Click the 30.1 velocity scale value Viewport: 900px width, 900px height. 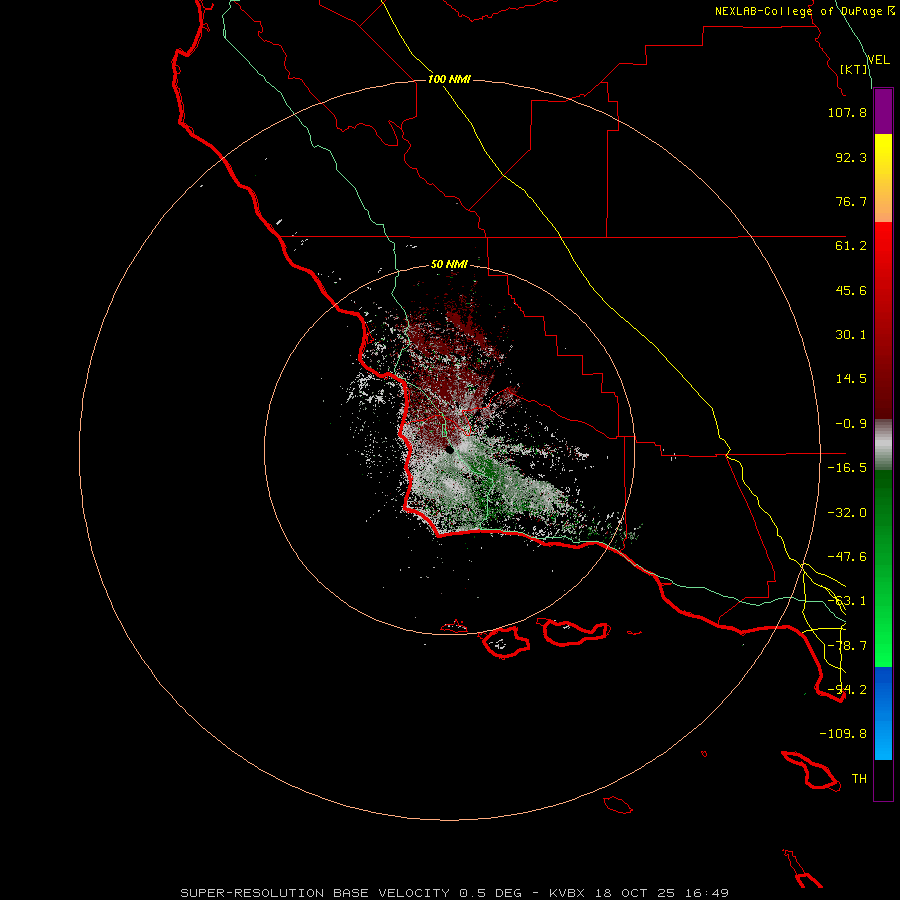click(851, 335)
